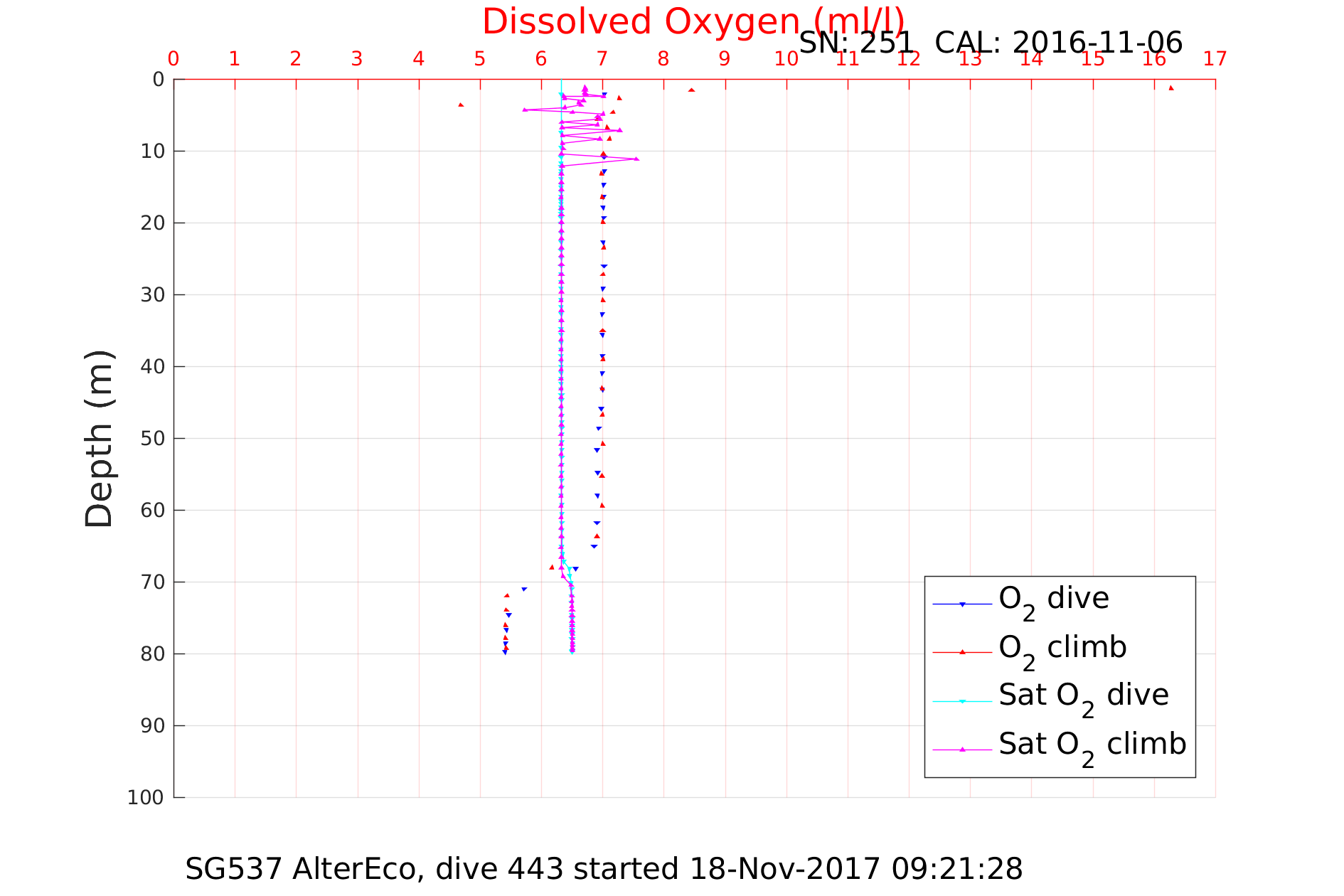Click the red oxygen tick label '1'
Image resolution: width=1344 pixels, height=896 pixels.
point(235,59)
